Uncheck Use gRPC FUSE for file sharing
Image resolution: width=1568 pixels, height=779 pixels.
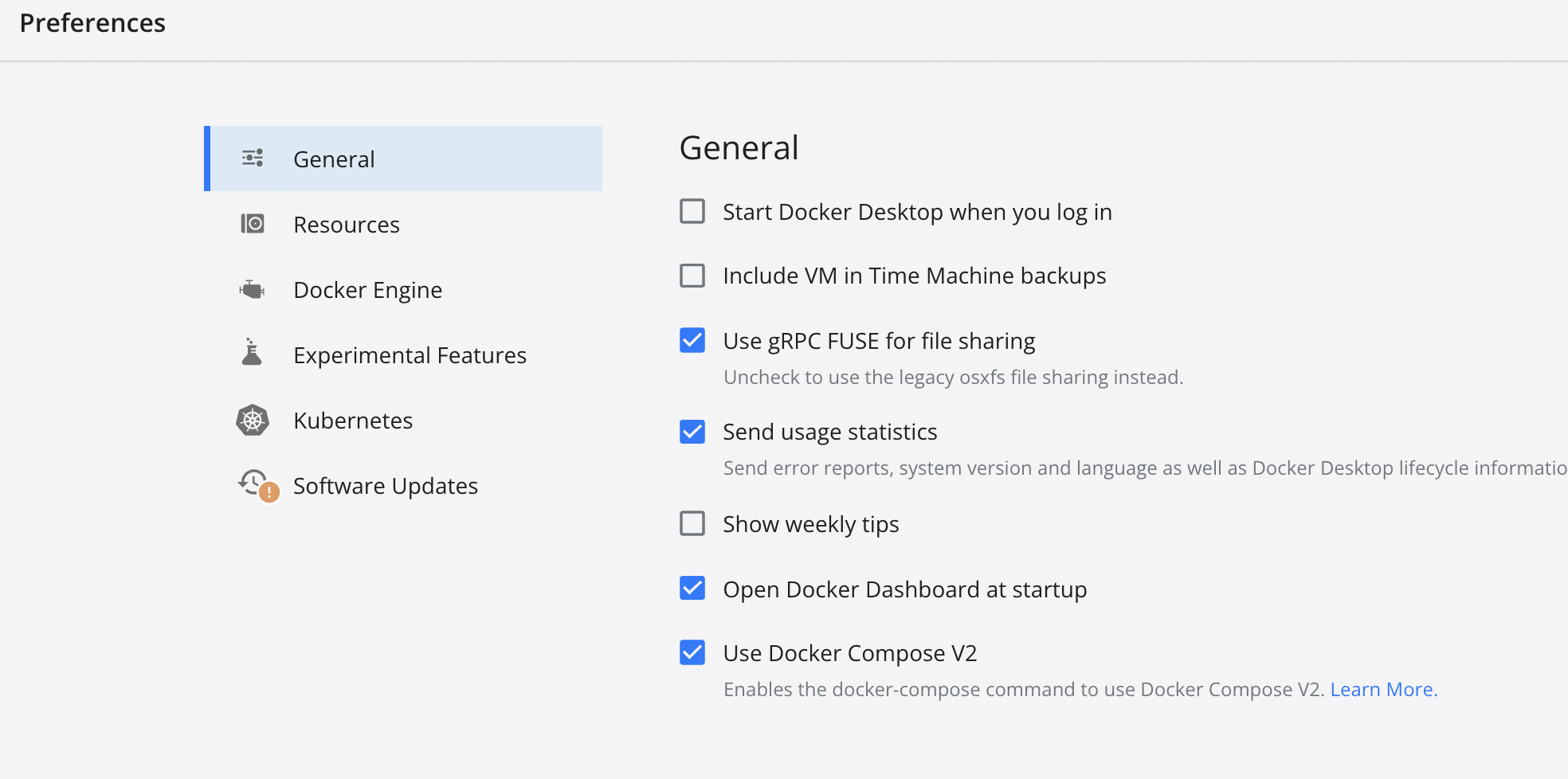coord(692,340)
